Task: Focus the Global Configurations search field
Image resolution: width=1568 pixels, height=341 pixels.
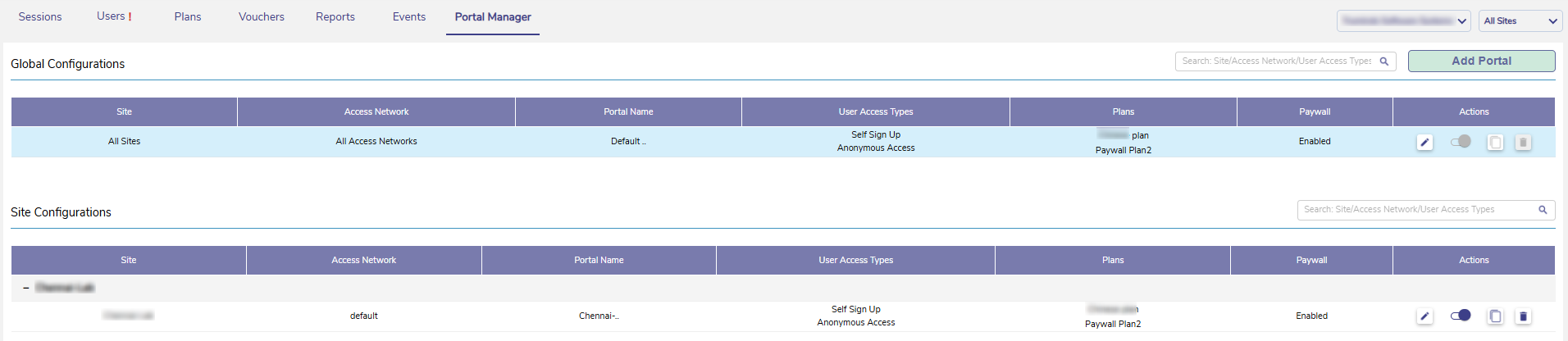Action: click(1276, 61)
